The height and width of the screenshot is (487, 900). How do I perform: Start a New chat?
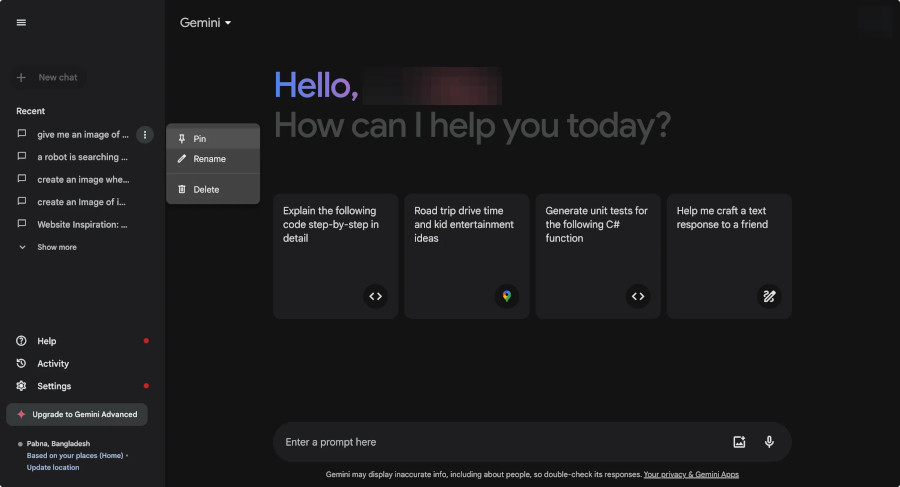point(49,78)
